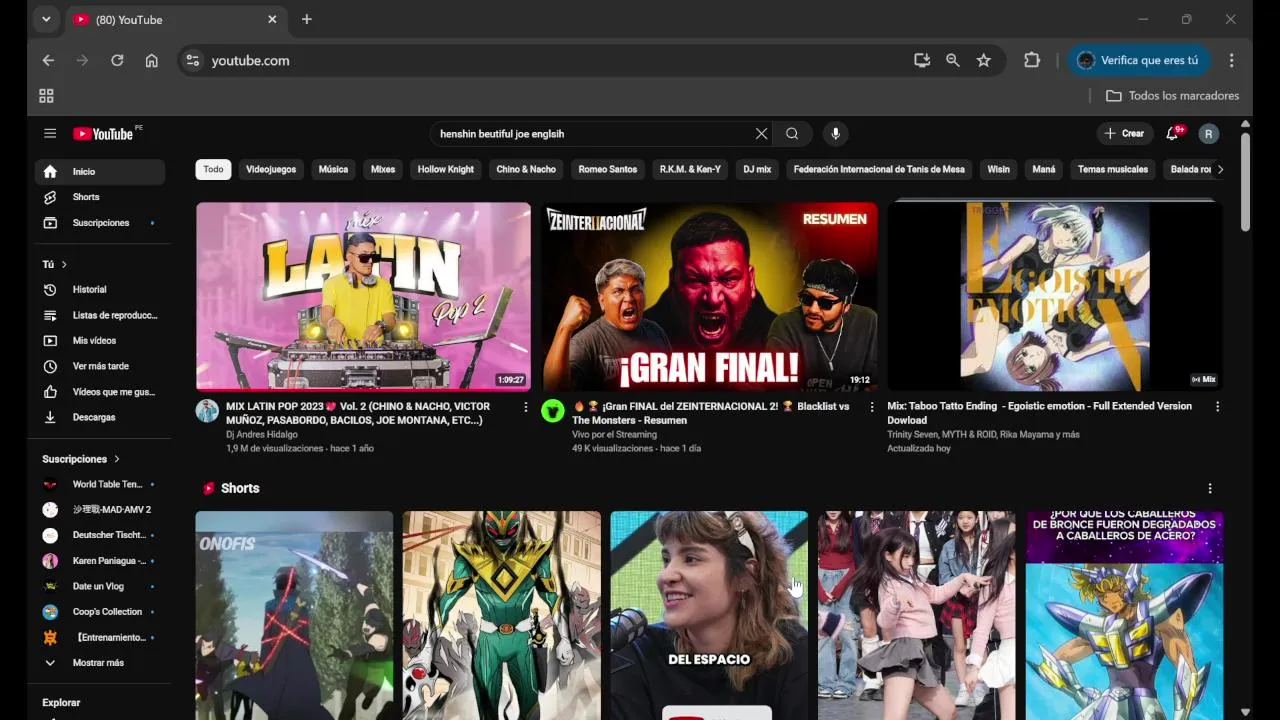Image resolution: width=1280 pixels, height=720 pixels.
Task: Clear the search box with the X
Action: pos(761,134)
